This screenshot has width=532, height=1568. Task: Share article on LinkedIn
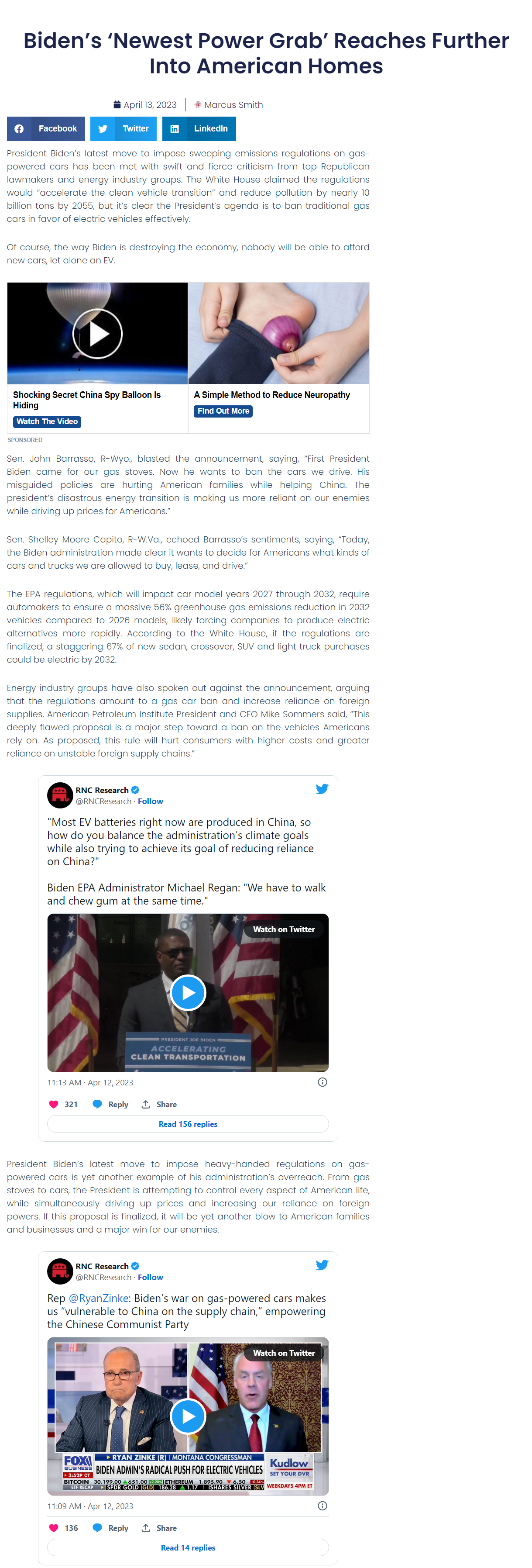pos(199,128)
